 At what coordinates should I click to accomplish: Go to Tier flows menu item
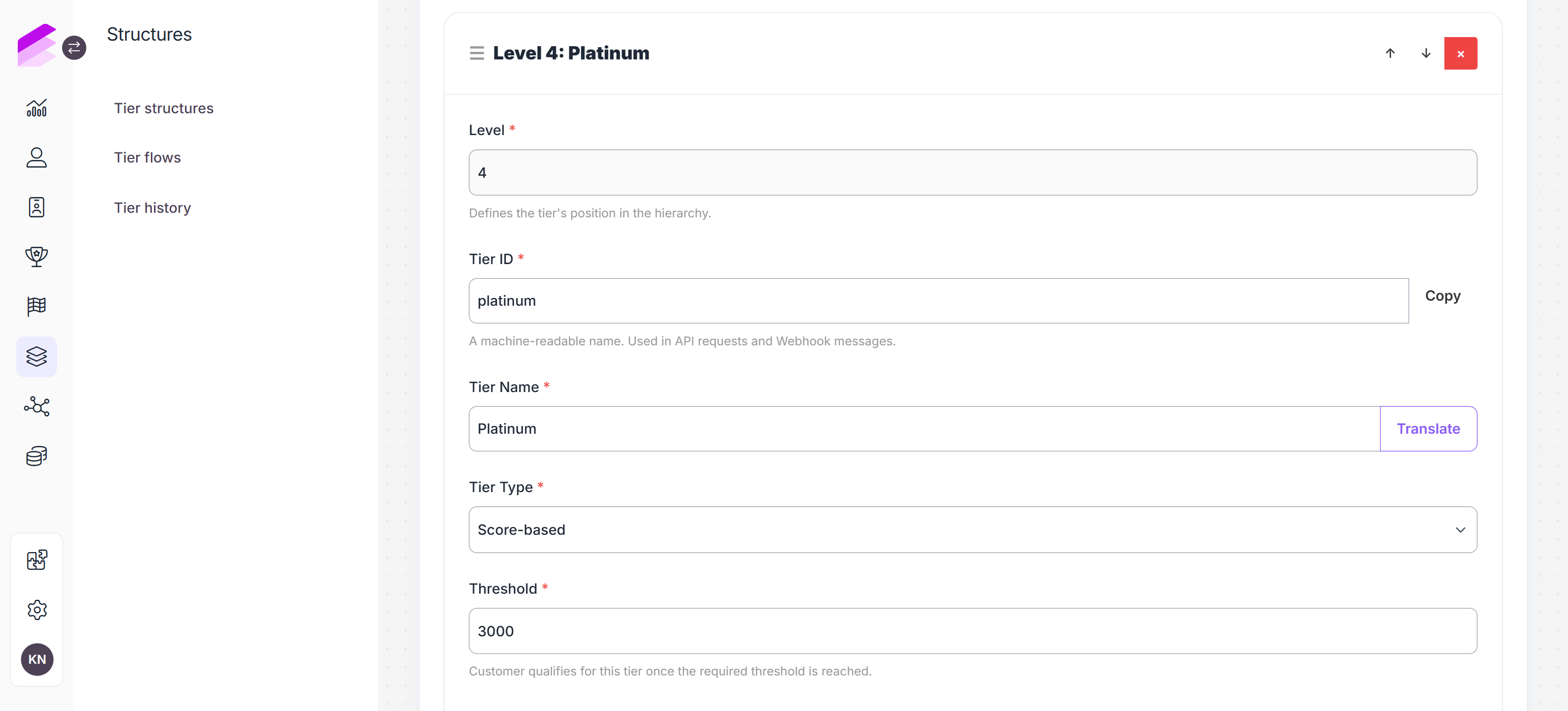147,157
